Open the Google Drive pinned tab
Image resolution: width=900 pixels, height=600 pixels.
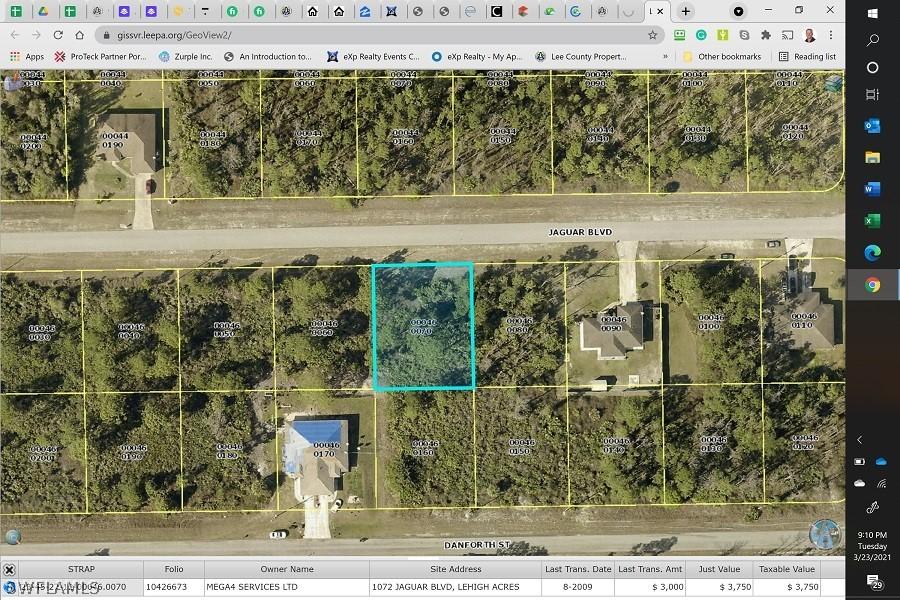point(43,12)
